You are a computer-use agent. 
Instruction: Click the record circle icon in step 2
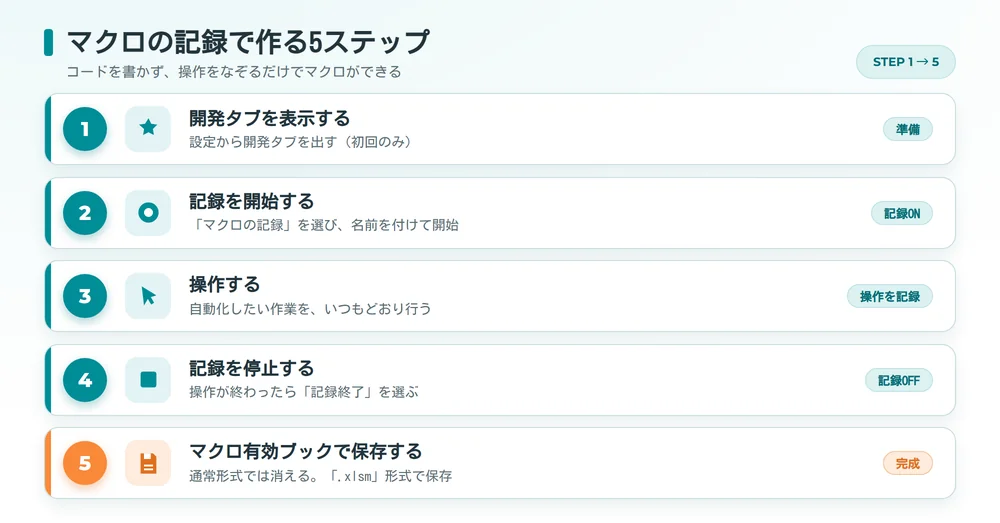[148, 213]
